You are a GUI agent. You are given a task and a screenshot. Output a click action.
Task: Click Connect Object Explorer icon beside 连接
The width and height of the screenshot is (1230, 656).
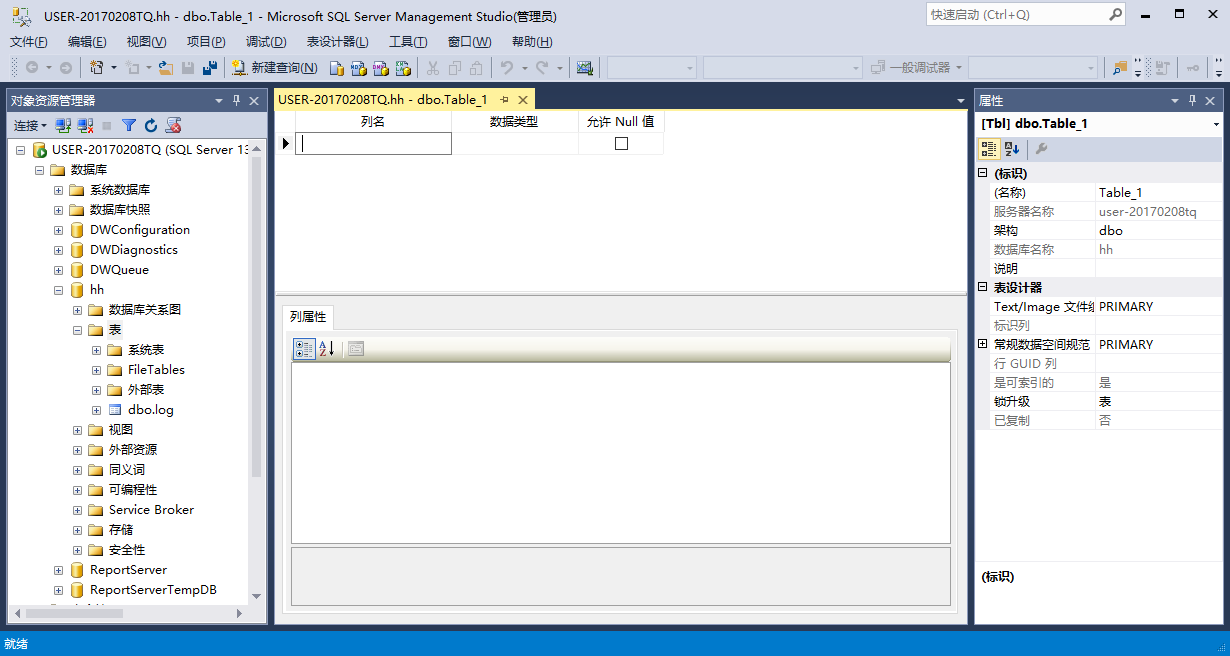[63, 125]
